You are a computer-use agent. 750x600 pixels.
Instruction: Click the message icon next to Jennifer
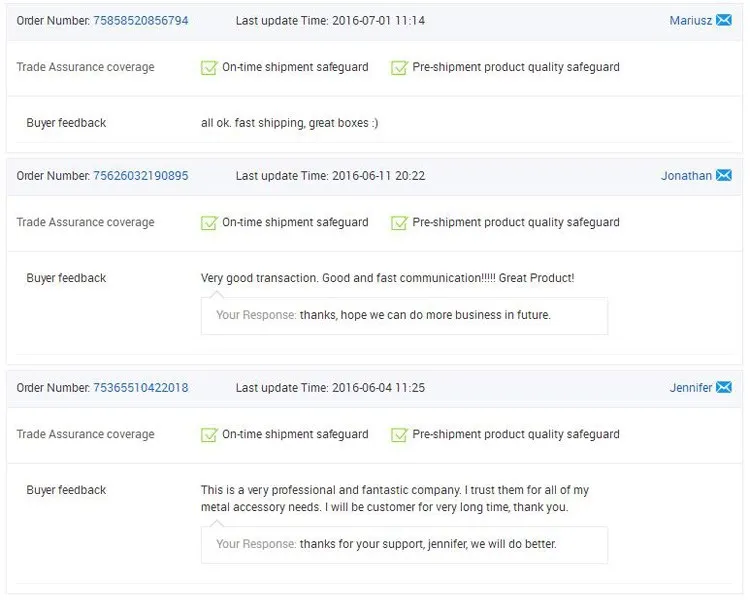tap(724, 388)
